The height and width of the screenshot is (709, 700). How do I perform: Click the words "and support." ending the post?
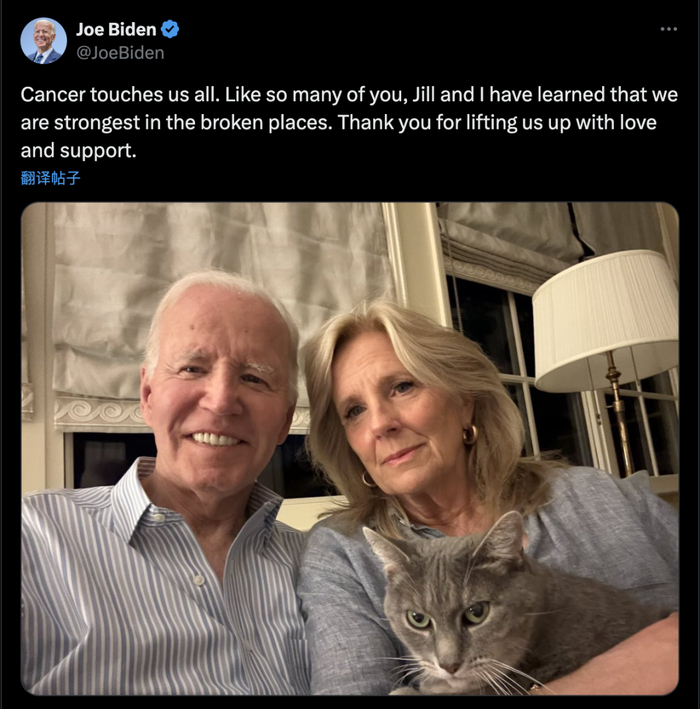click(x=76, y=152)
